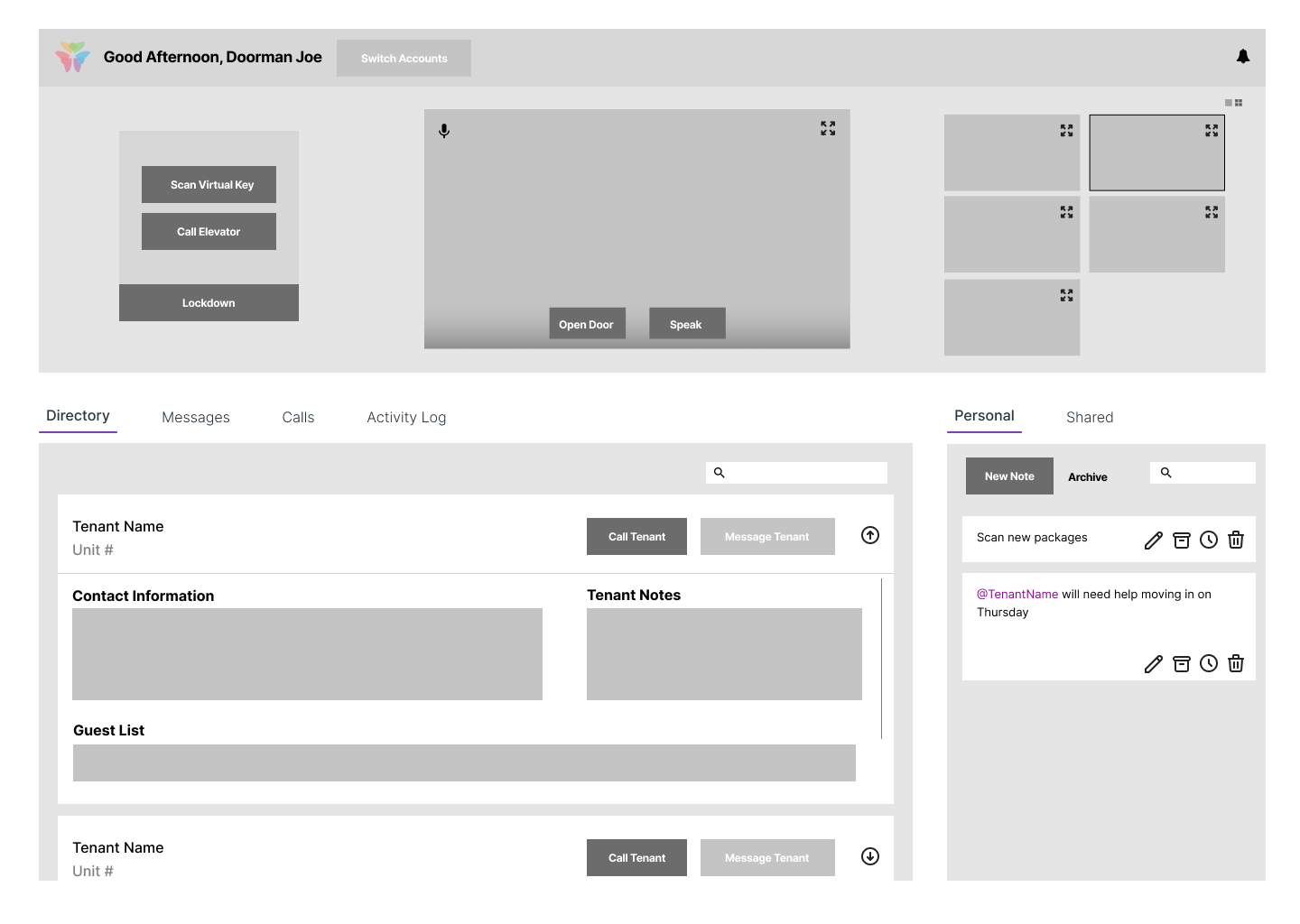
Task: Expand the main camera feed to fullscreen
Action: click(827, 129)
